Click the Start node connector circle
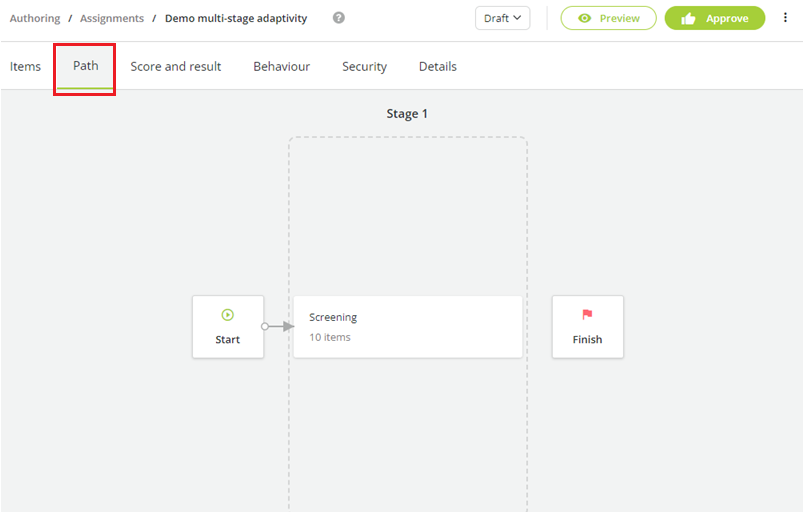 tap(265, 326)
